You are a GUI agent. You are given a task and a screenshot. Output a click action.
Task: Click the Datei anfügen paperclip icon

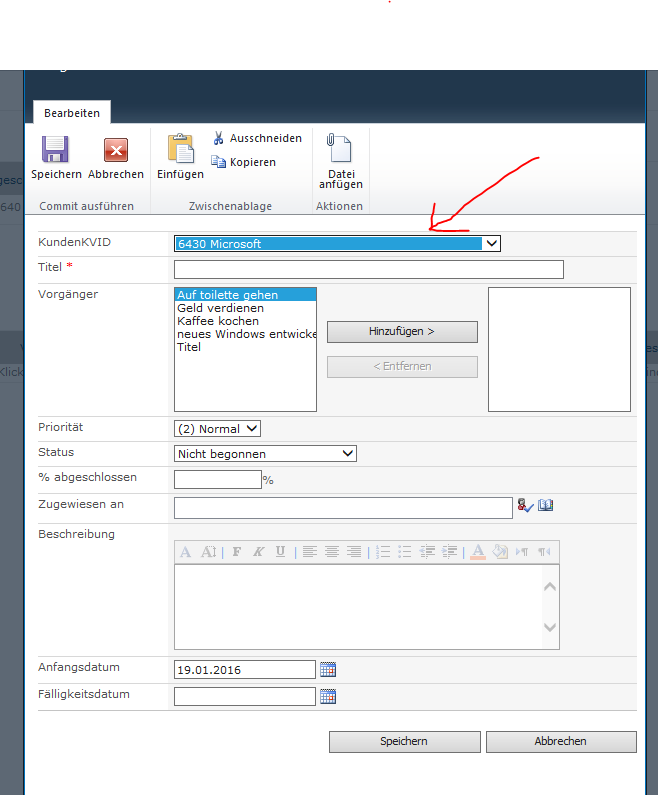click(x=339, y=148)
